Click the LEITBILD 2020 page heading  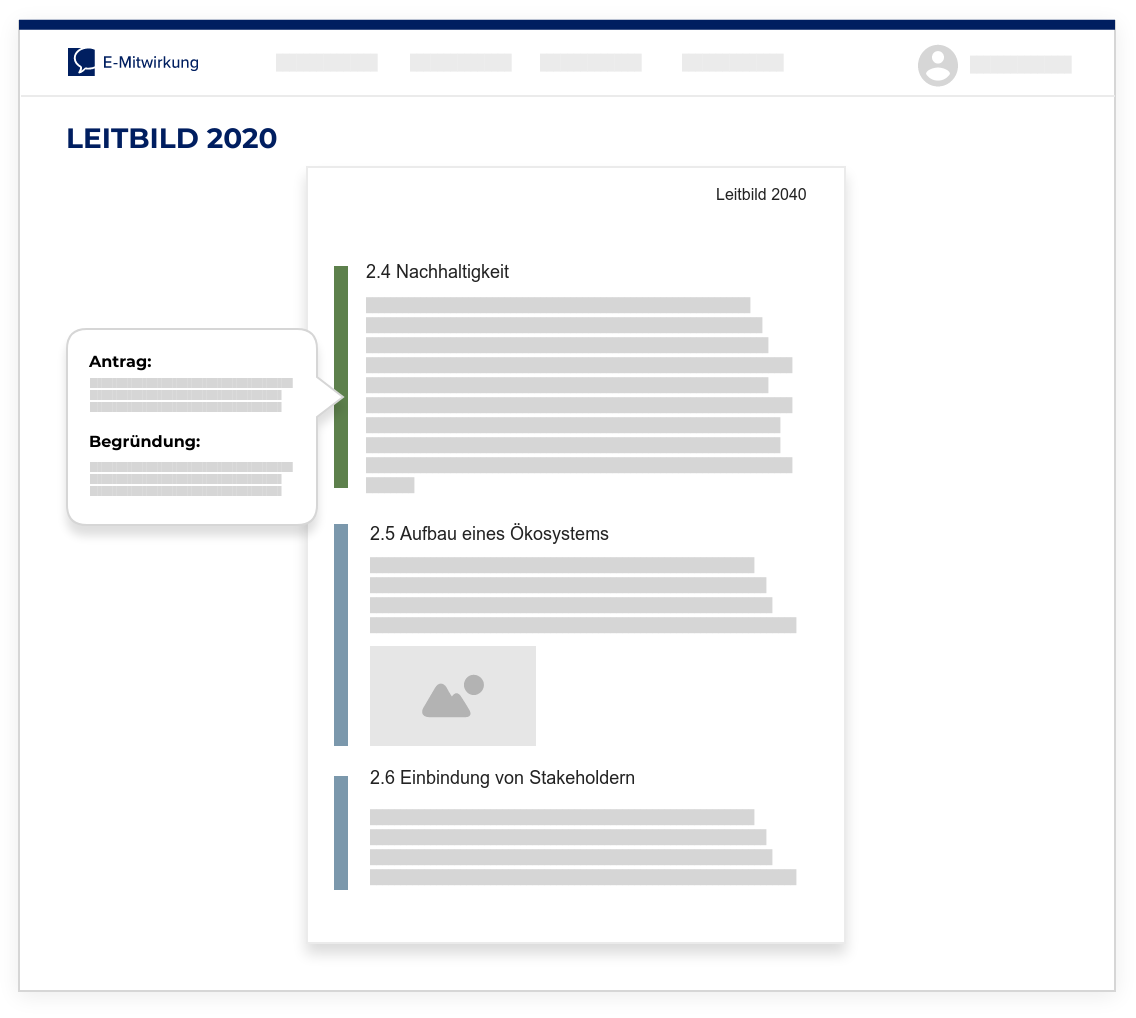(172, 139)
